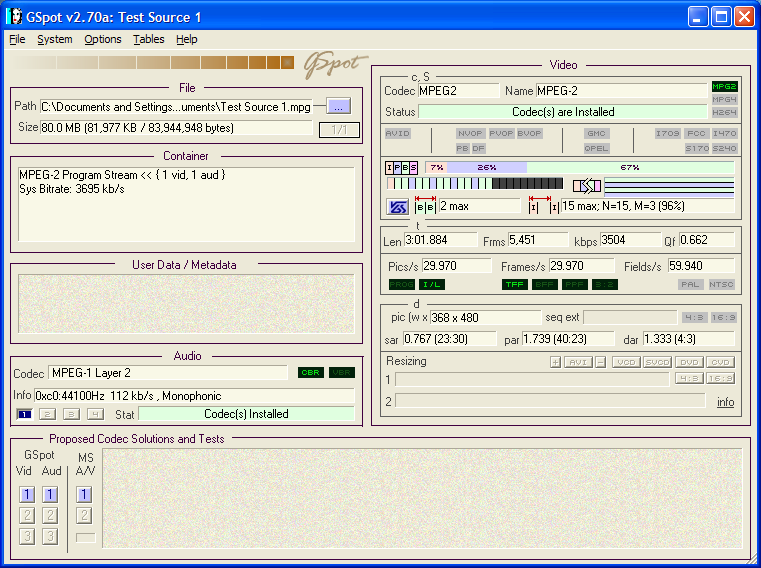Image resolution: width=761 pixels, height=568 pixels.
Task: Click the PVOP indicator badge
Action: click(501, 134)
